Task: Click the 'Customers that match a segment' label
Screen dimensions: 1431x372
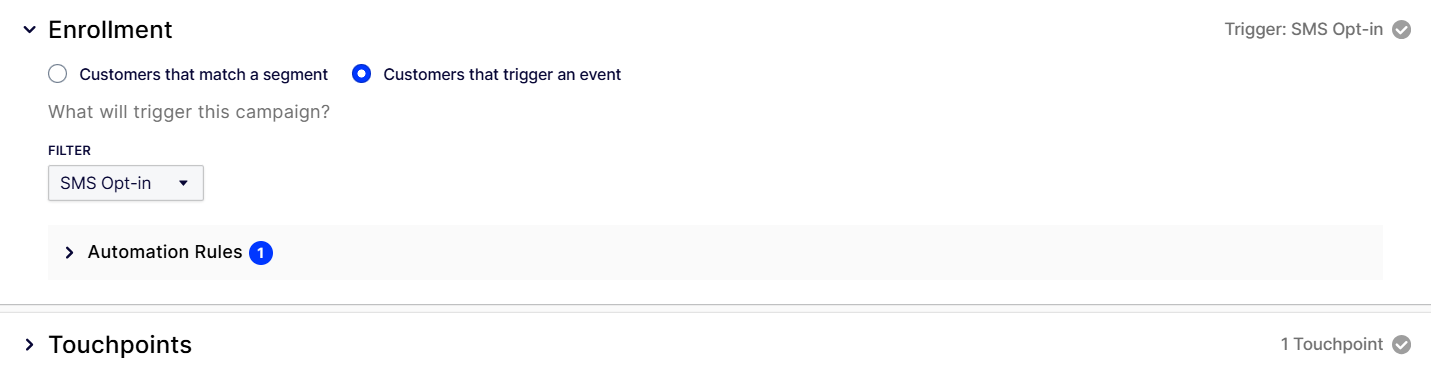Action: 204,74
